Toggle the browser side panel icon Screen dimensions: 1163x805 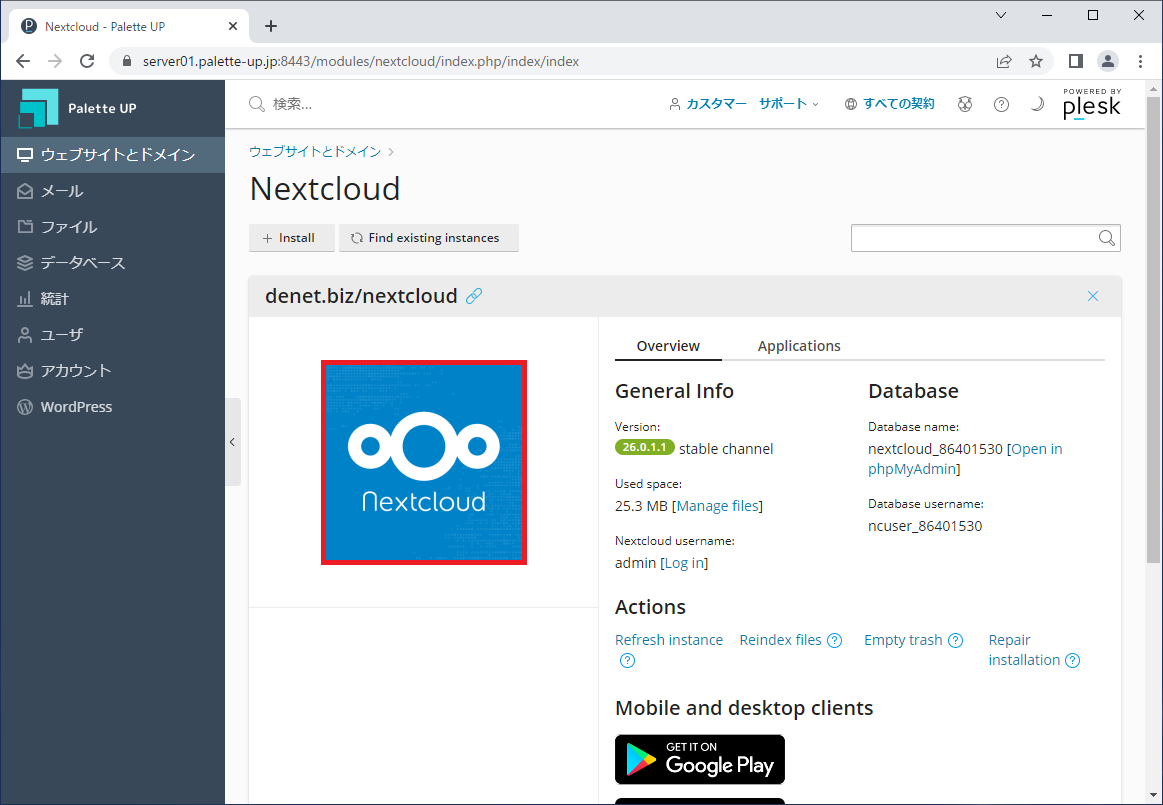point(1075,62)
